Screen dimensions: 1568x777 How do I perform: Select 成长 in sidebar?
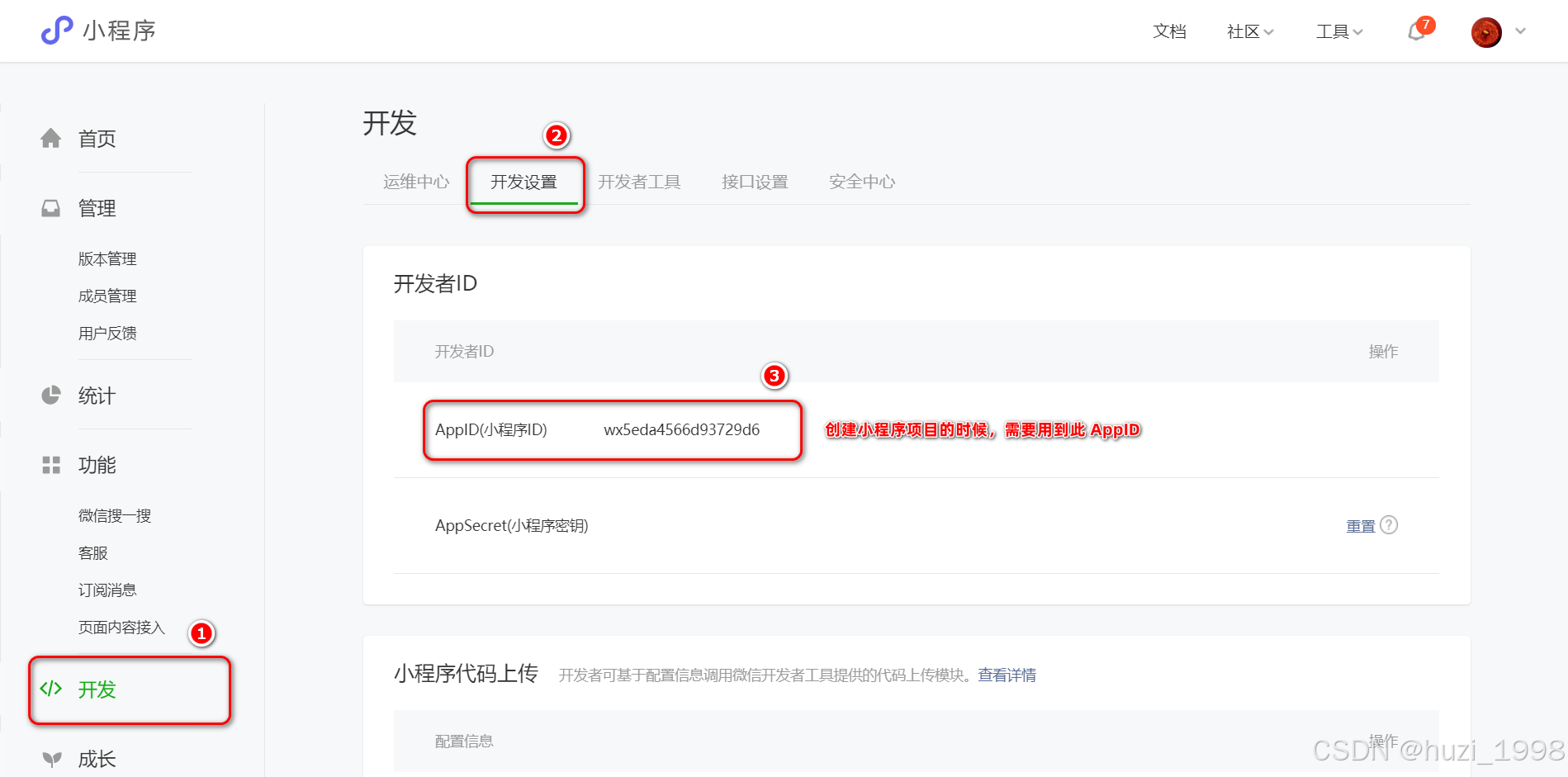(97, 759)
